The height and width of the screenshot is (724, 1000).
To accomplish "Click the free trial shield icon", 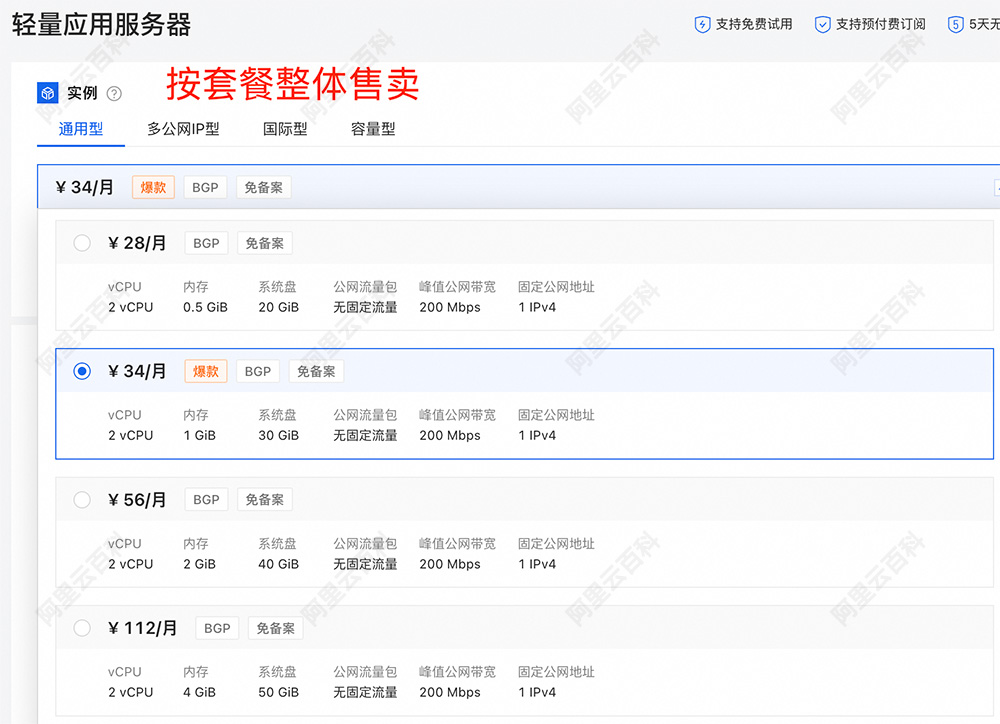I will click(x=702, y=25).
